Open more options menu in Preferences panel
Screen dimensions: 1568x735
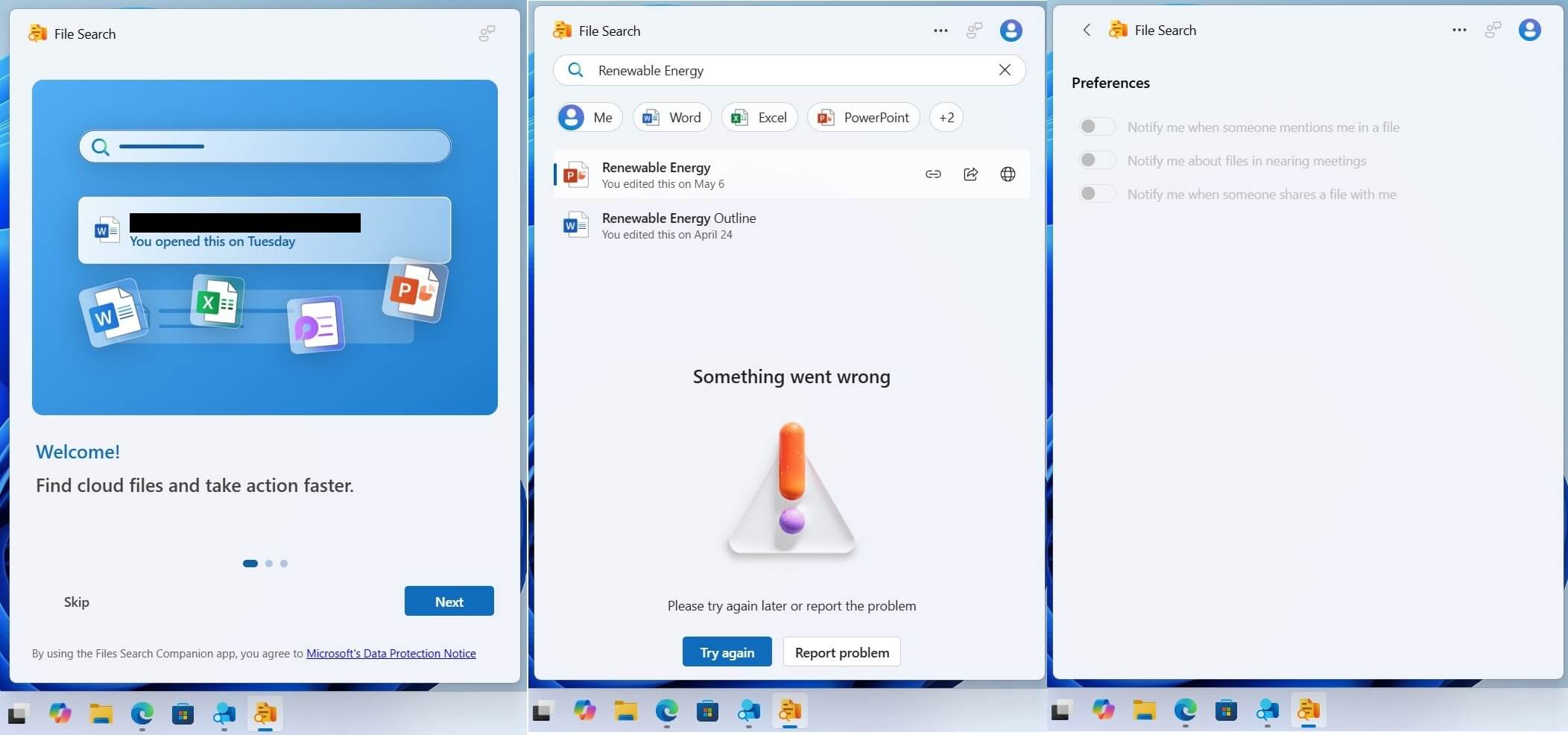click(1459, 30)
